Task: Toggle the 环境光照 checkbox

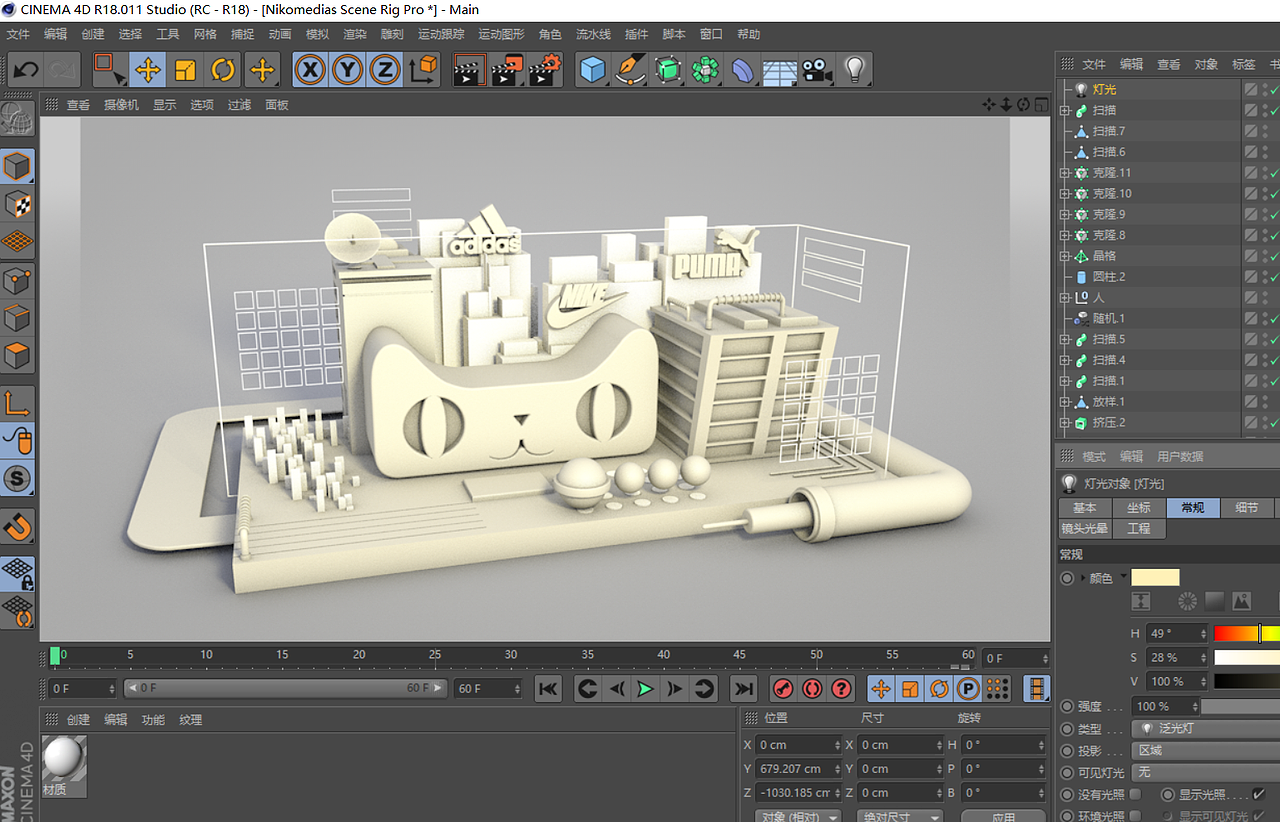Action: pos(1135,816)
